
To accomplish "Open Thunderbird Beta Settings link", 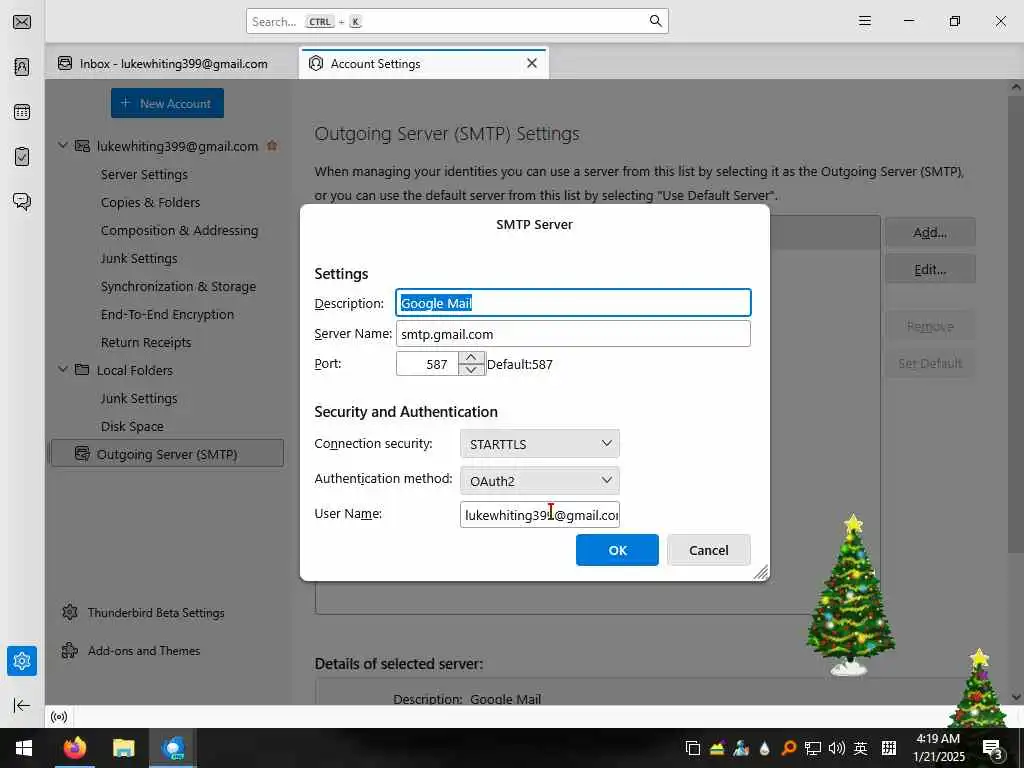I will click(x=156, y=613).
